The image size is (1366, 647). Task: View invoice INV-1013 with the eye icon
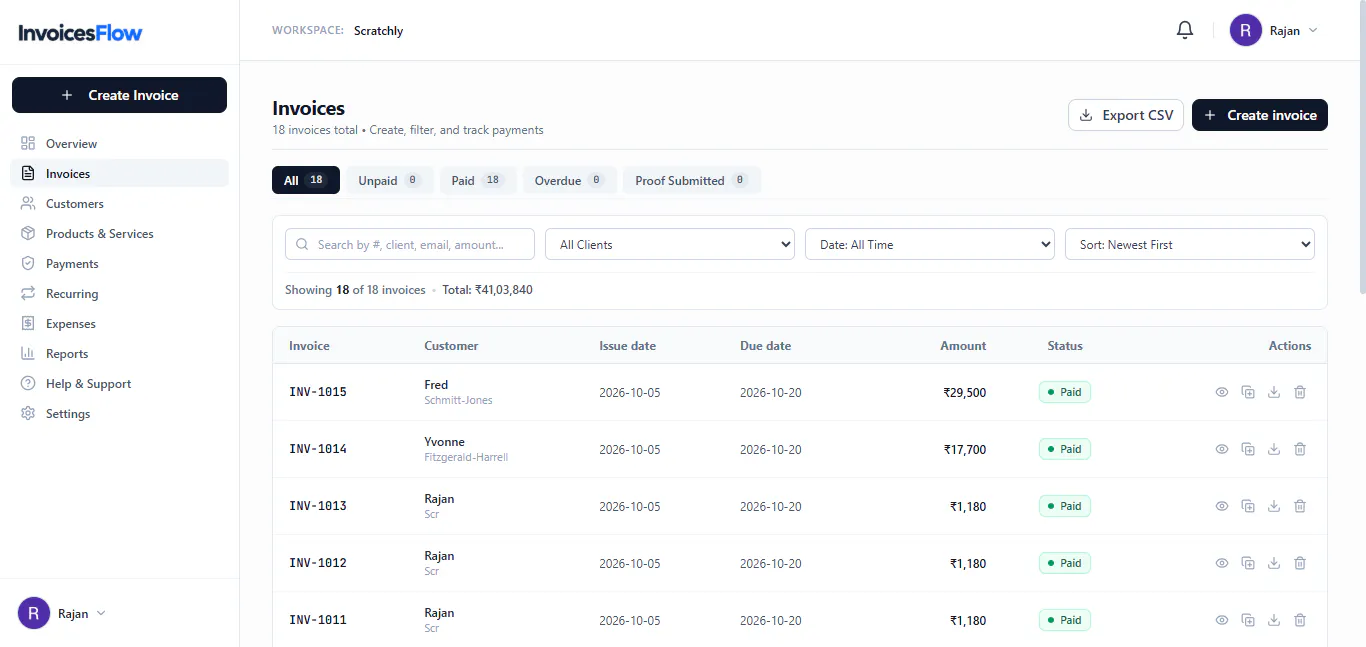click(1222, 506)
